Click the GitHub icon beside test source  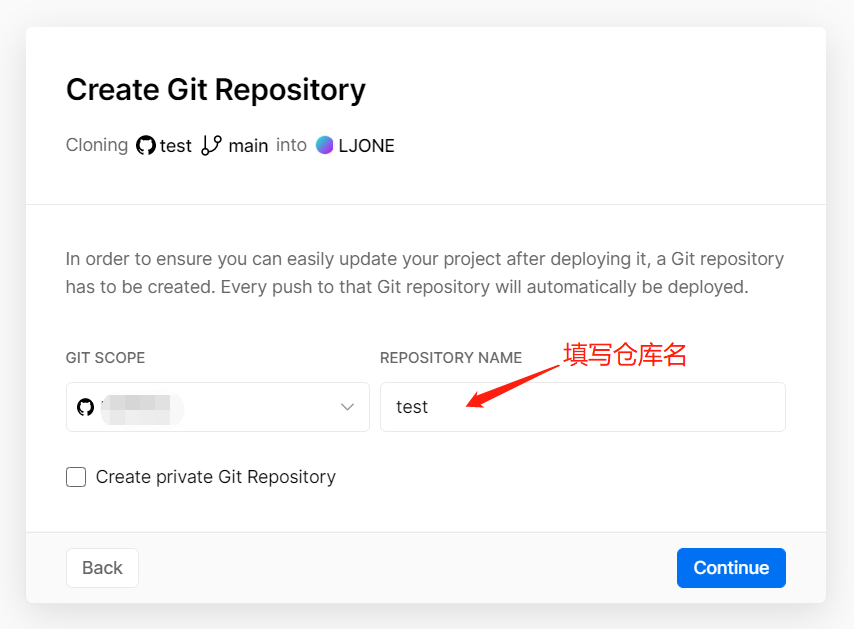coord(146,146)
